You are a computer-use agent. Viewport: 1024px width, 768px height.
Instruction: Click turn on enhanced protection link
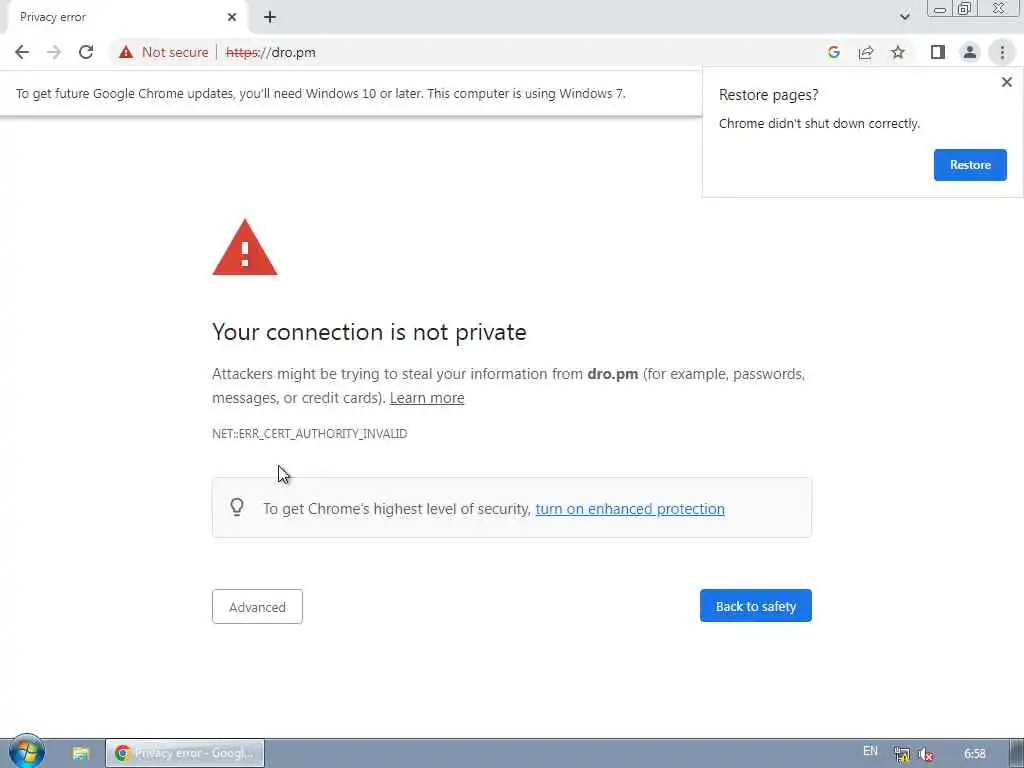coord(630,509)
